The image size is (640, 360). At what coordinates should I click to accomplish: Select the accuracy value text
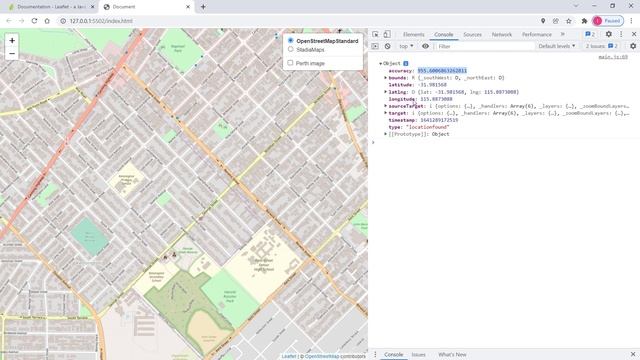point(442,71)
